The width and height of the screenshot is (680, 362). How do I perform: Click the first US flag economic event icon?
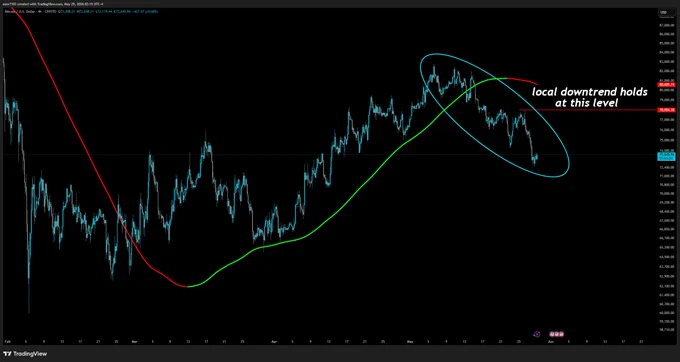click(551, 334)
